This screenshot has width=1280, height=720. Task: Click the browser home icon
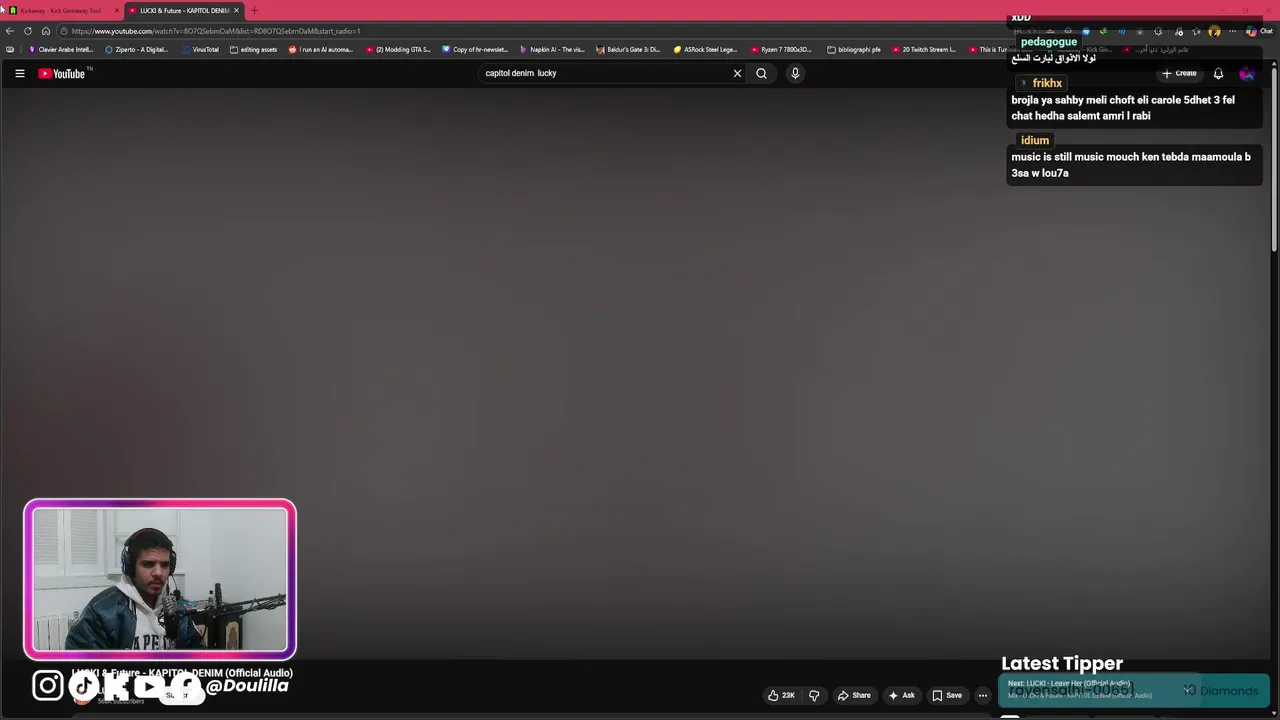tap(46, 31)
